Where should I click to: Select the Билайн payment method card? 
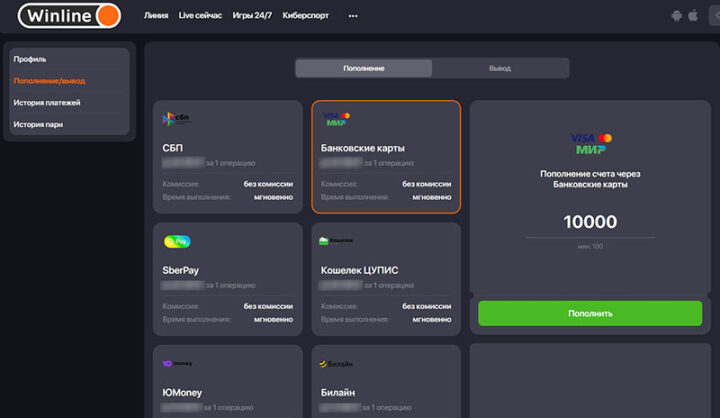386,381
